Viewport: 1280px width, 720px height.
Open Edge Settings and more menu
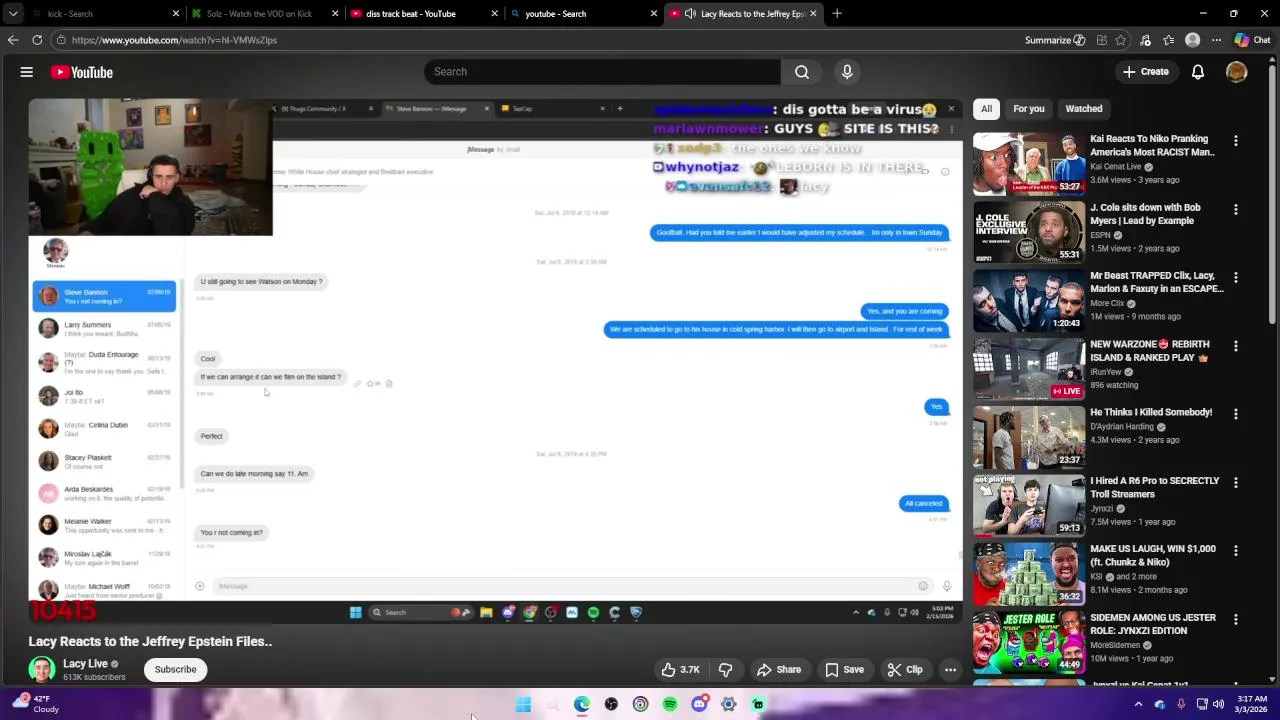(x=1216, y=40)
